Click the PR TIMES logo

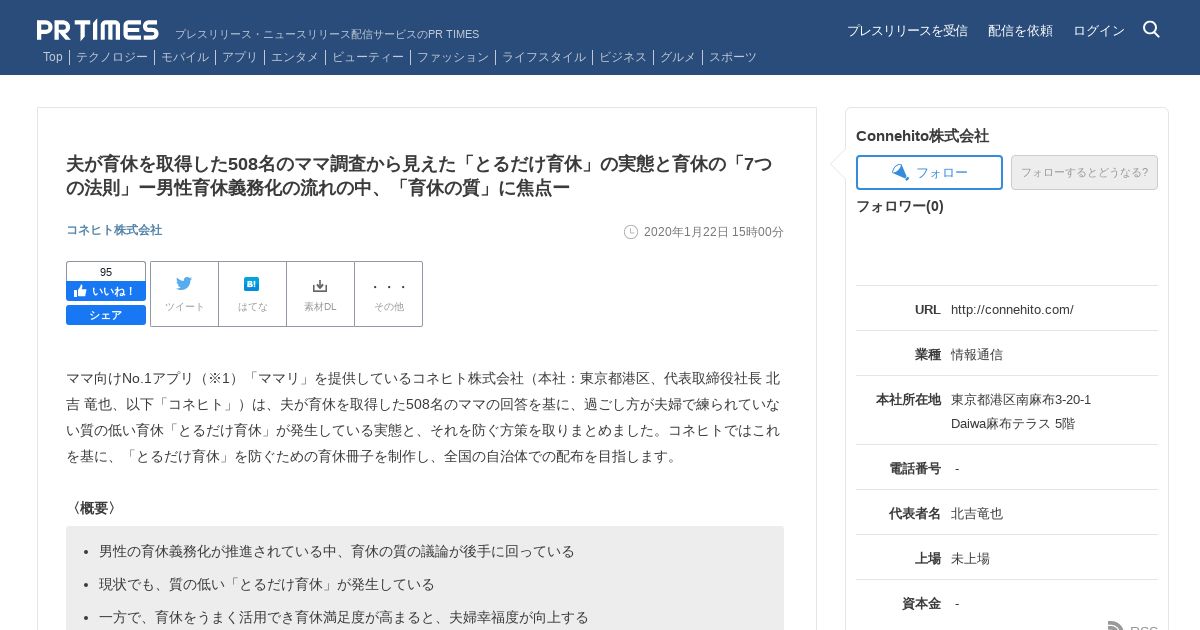98,30
